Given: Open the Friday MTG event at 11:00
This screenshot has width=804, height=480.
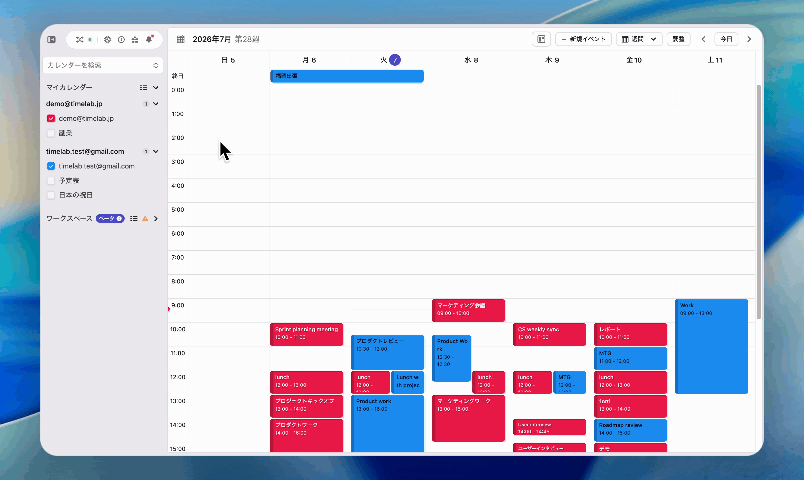Looking at the screenshot, I should (630, 358).
